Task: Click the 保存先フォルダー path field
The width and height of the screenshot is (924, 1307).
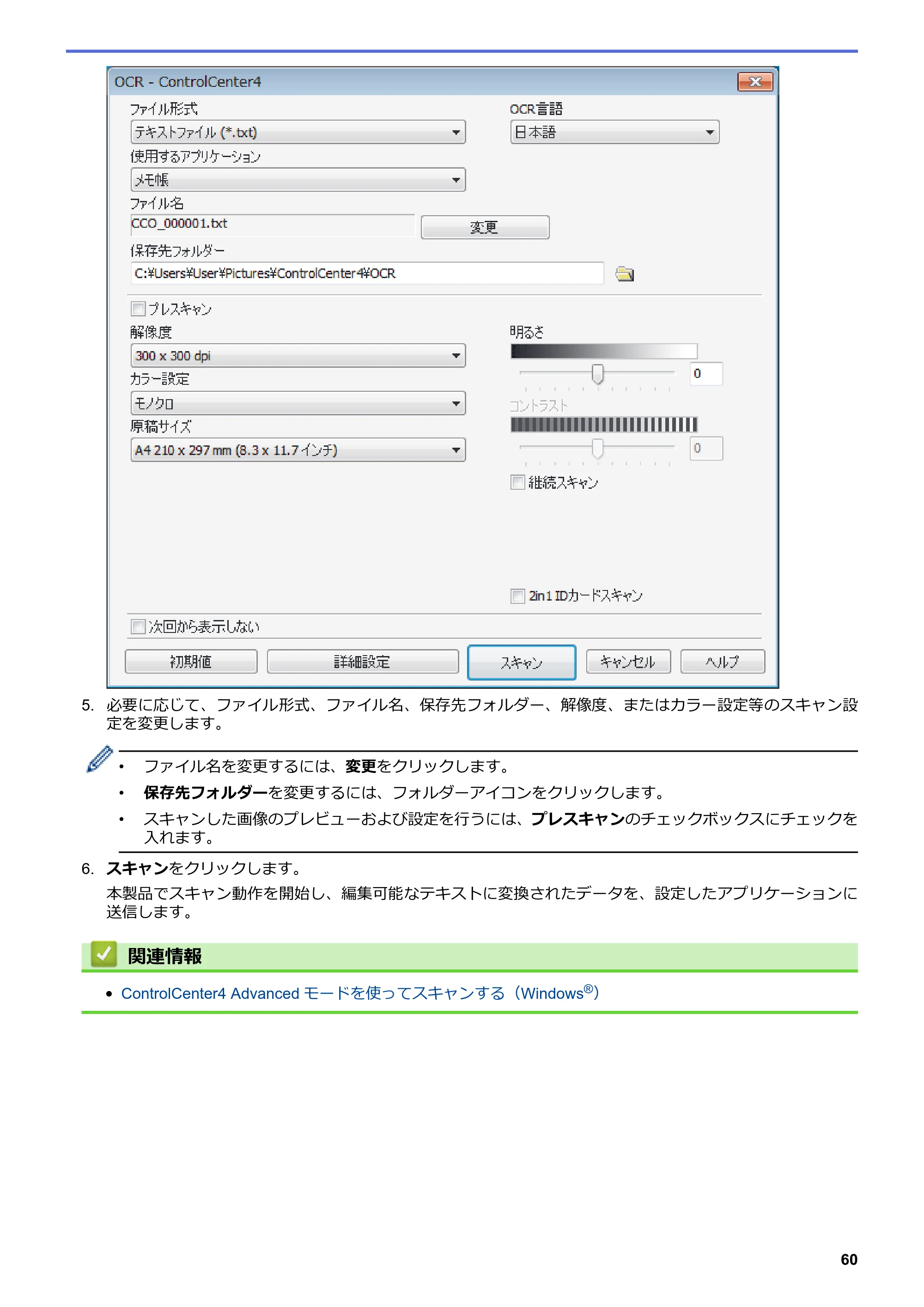Action: (367, 273)
